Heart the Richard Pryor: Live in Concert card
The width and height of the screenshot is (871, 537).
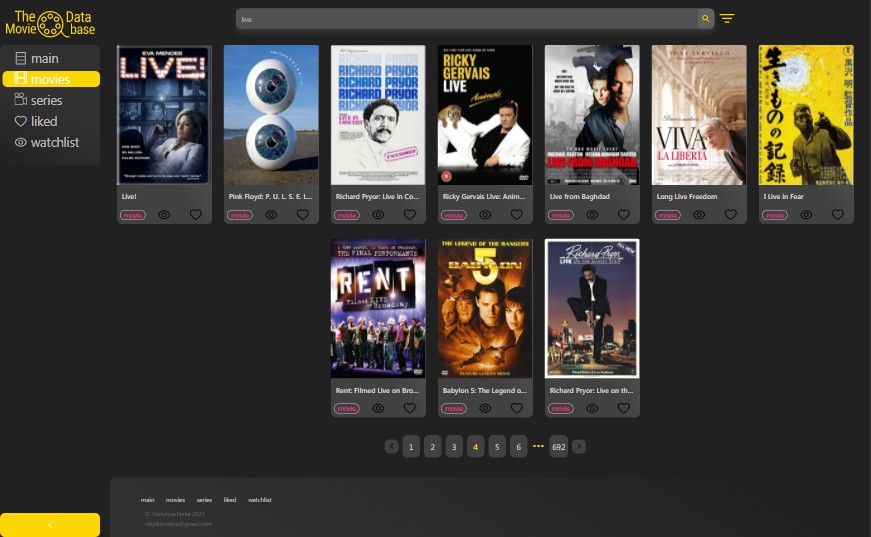pos(410,214)
